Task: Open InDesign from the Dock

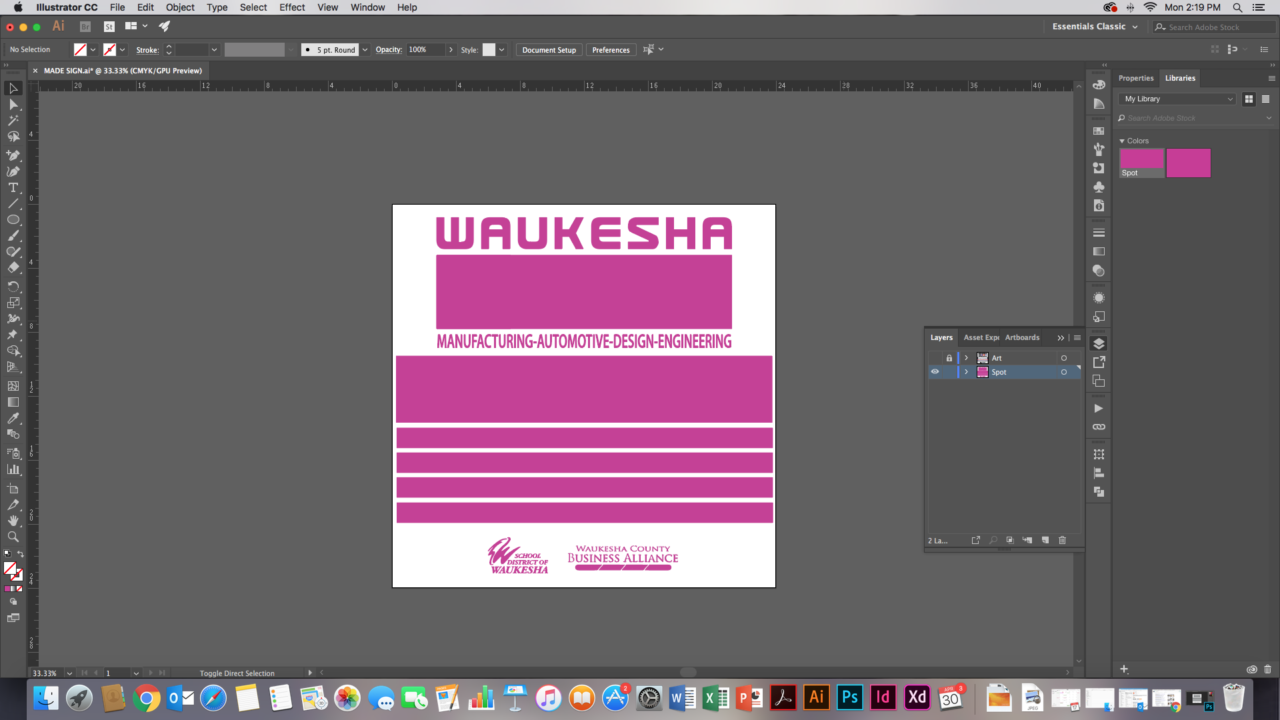Action: click(x=883, y=696)
